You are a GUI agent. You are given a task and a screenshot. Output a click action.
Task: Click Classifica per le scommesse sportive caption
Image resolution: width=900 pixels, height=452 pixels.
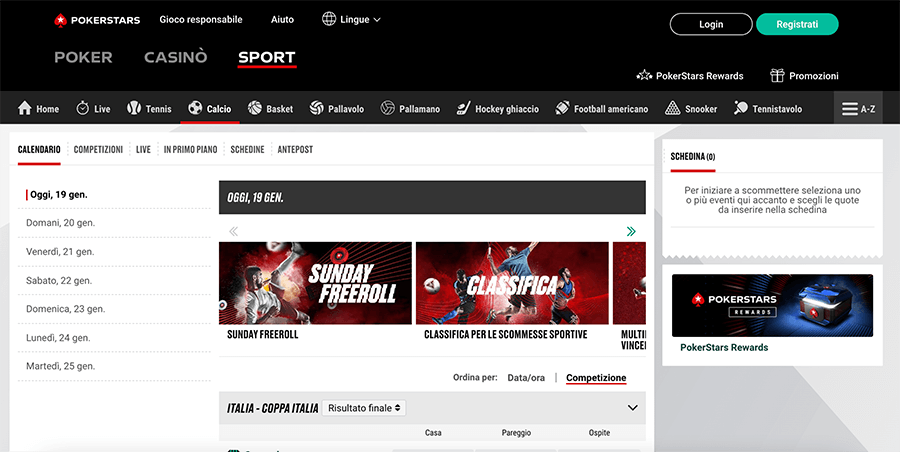(x=506, y=334)
